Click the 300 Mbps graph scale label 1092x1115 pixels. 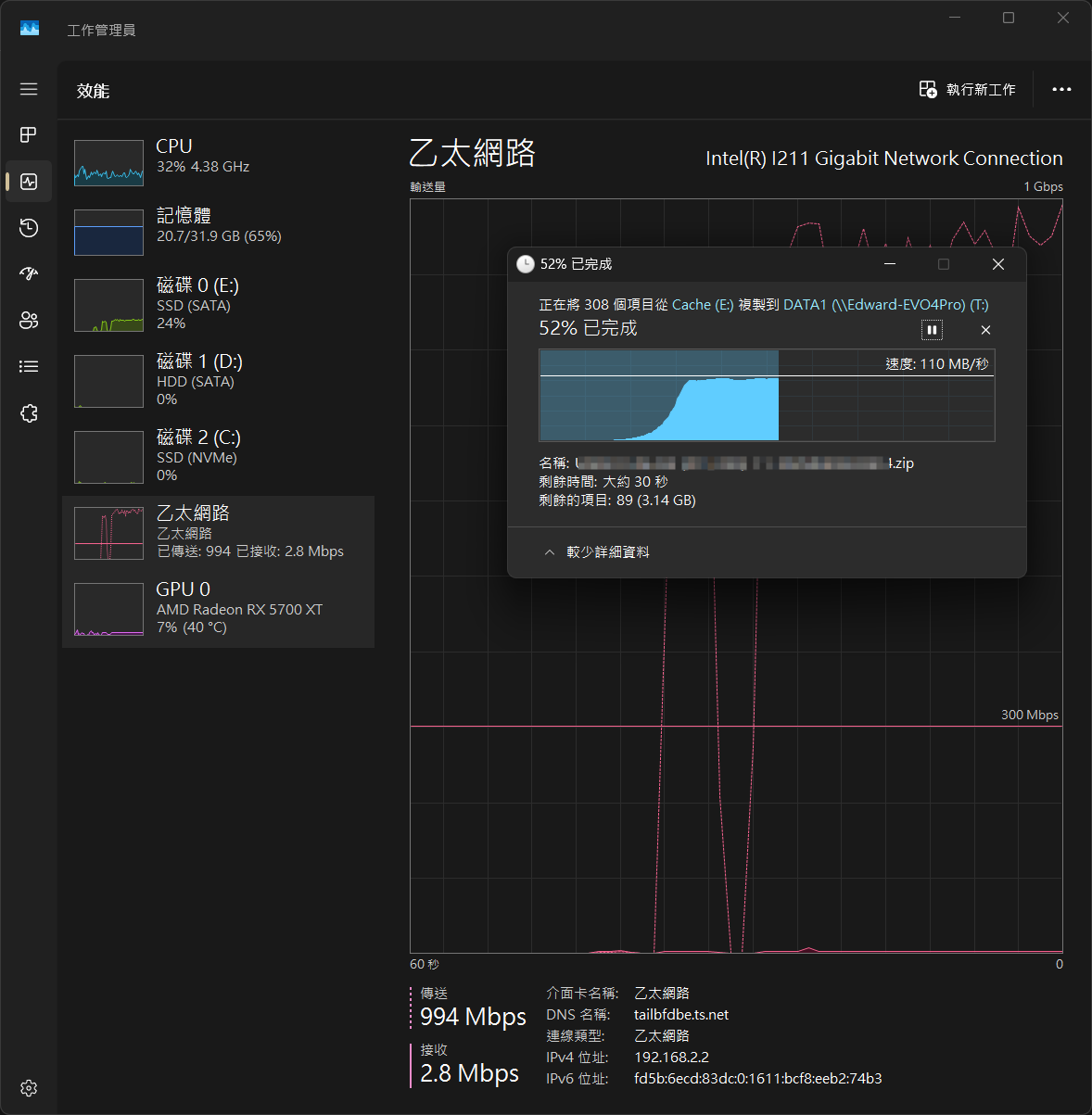coord(1029,715)
